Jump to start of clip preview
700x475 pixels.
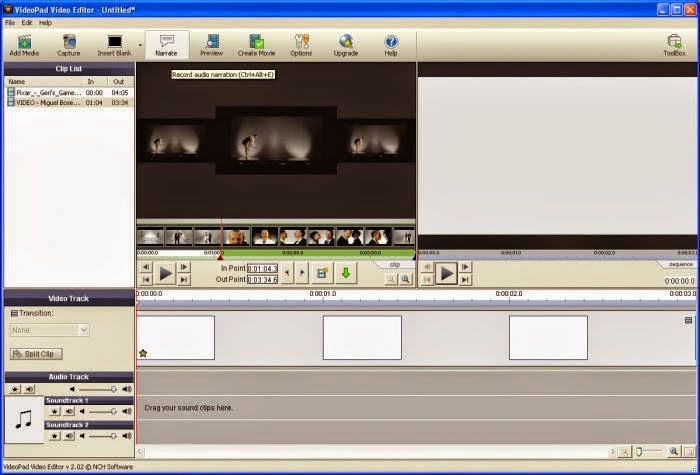146,280
